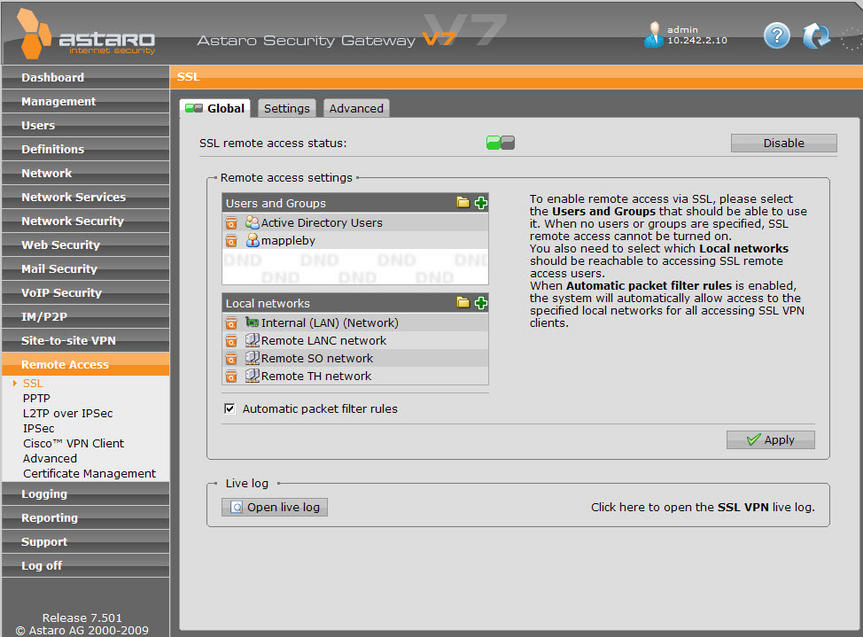The width and height of the screenshot is (863, 637).
Task: Open the Reporting menu
Action: 85,518
